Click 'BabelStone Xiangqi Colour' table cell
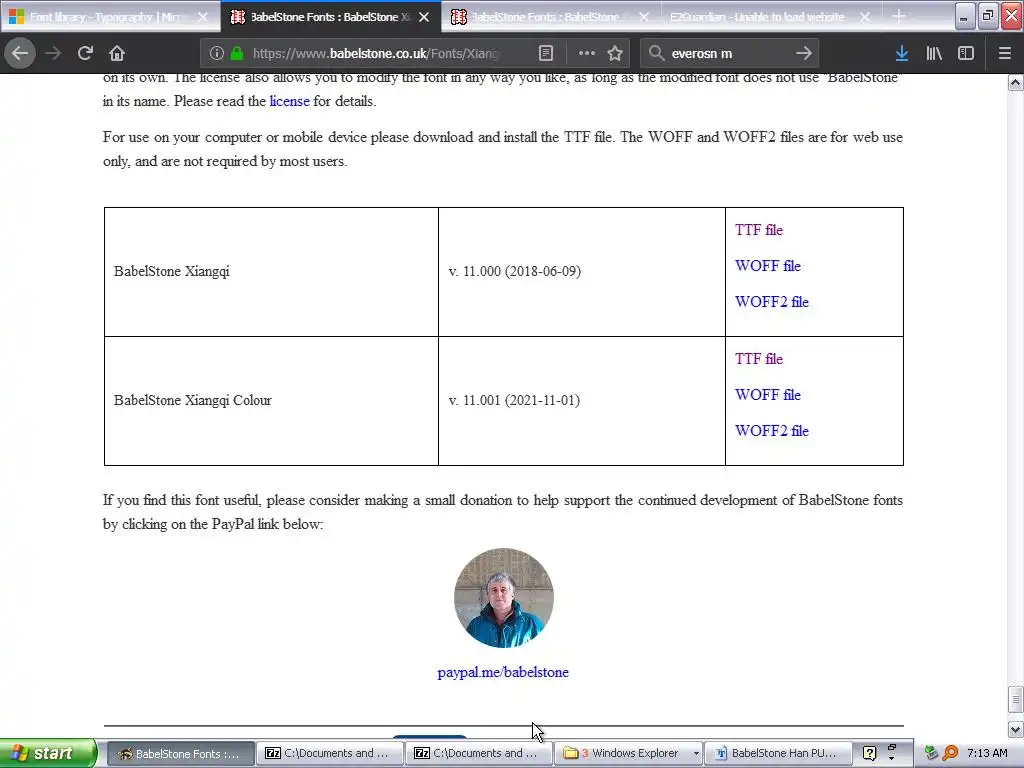1024x768 pixels. (271, 401)
